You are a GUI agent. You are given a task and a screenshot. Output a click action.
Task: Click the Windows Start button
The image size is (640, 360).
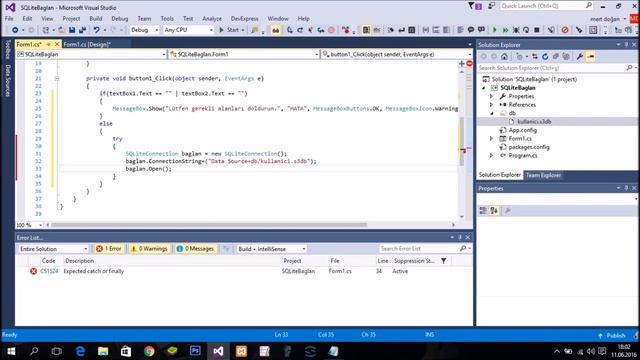pos(11,351)
